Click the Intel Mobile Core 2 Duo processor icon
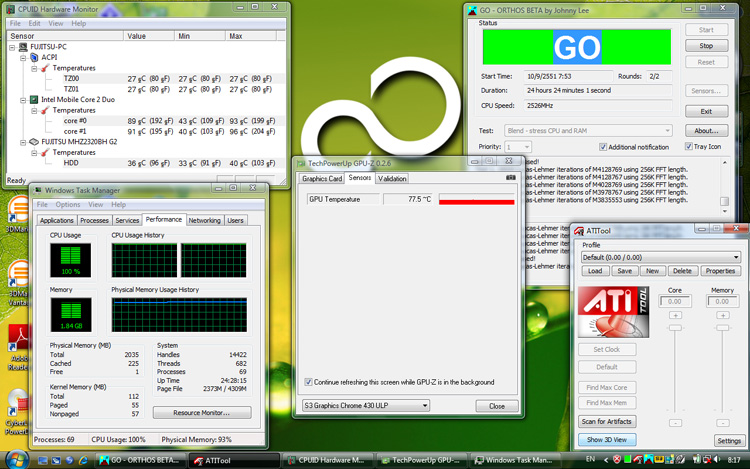The height and width of the screenshot is (469, 750). (34, 99)
